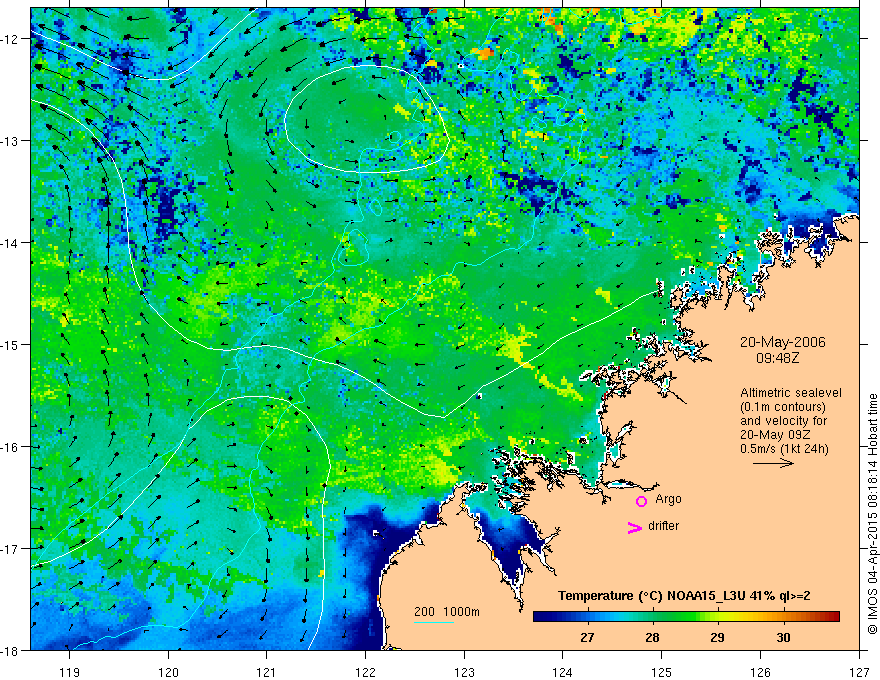This screenshot has height=680, width=880.
Task: Click the 'drifter' legend label
Action: coord(663,526)
